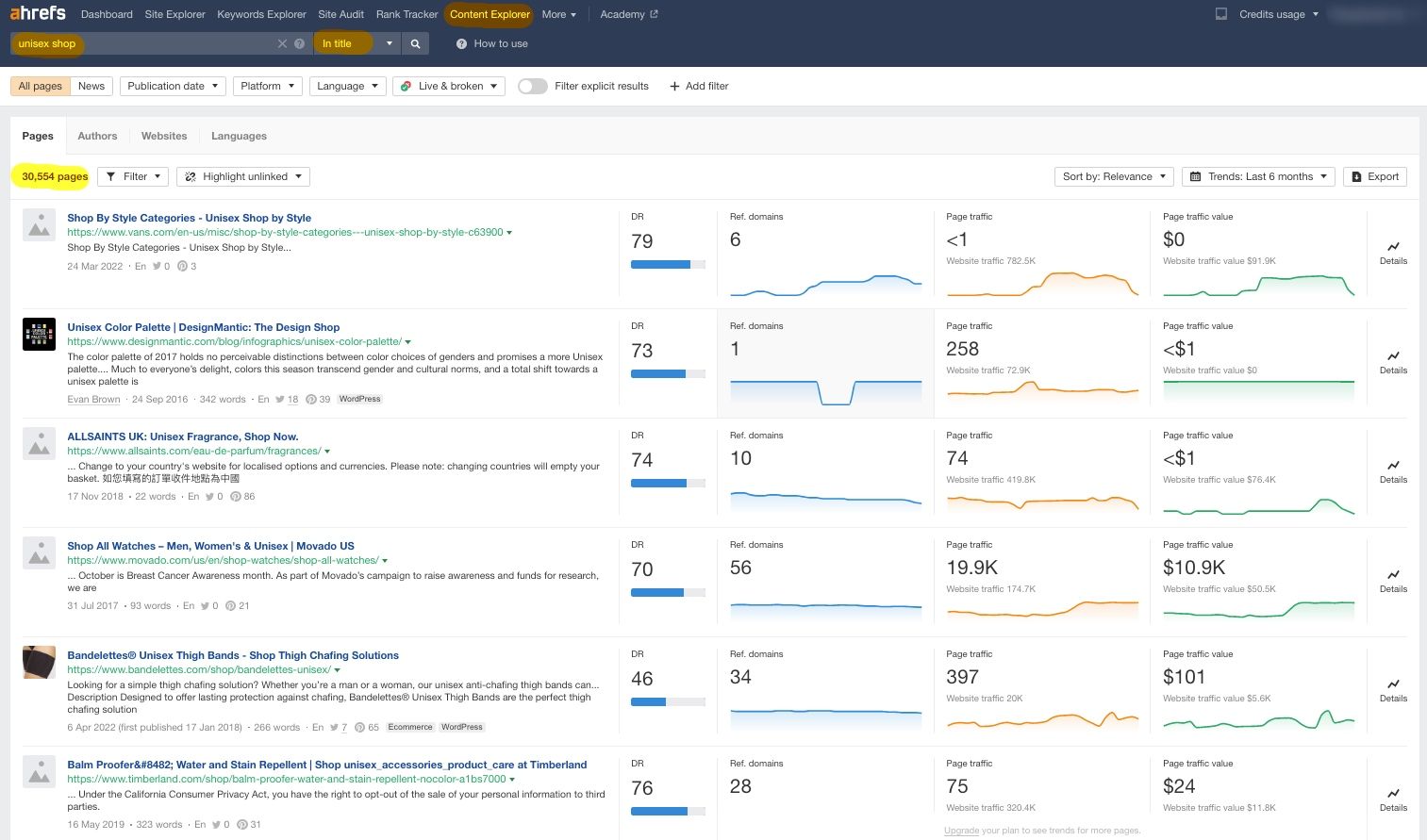The width and height of the screenshot is (1427, 840).
Task: Click the Filter button
Action: (133, 176)
